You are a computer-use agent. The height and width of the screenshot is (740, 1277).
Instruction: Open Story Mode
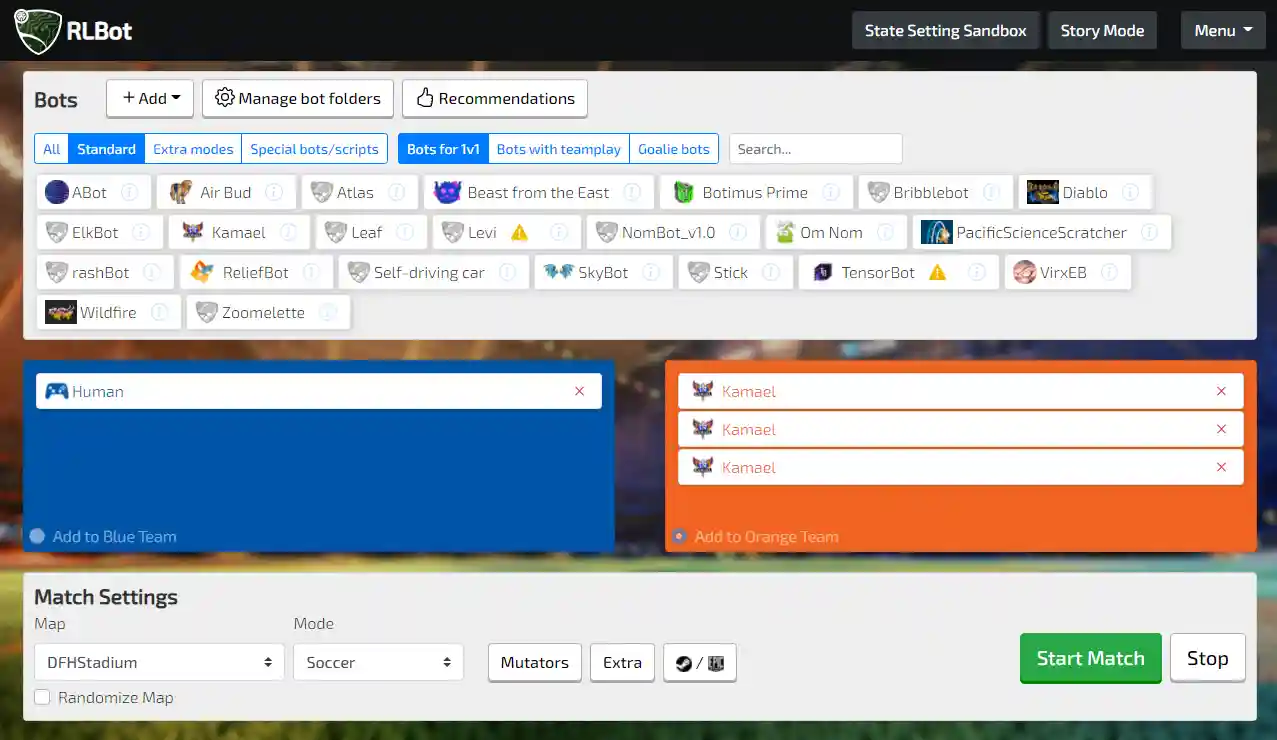coord(1102,30)
